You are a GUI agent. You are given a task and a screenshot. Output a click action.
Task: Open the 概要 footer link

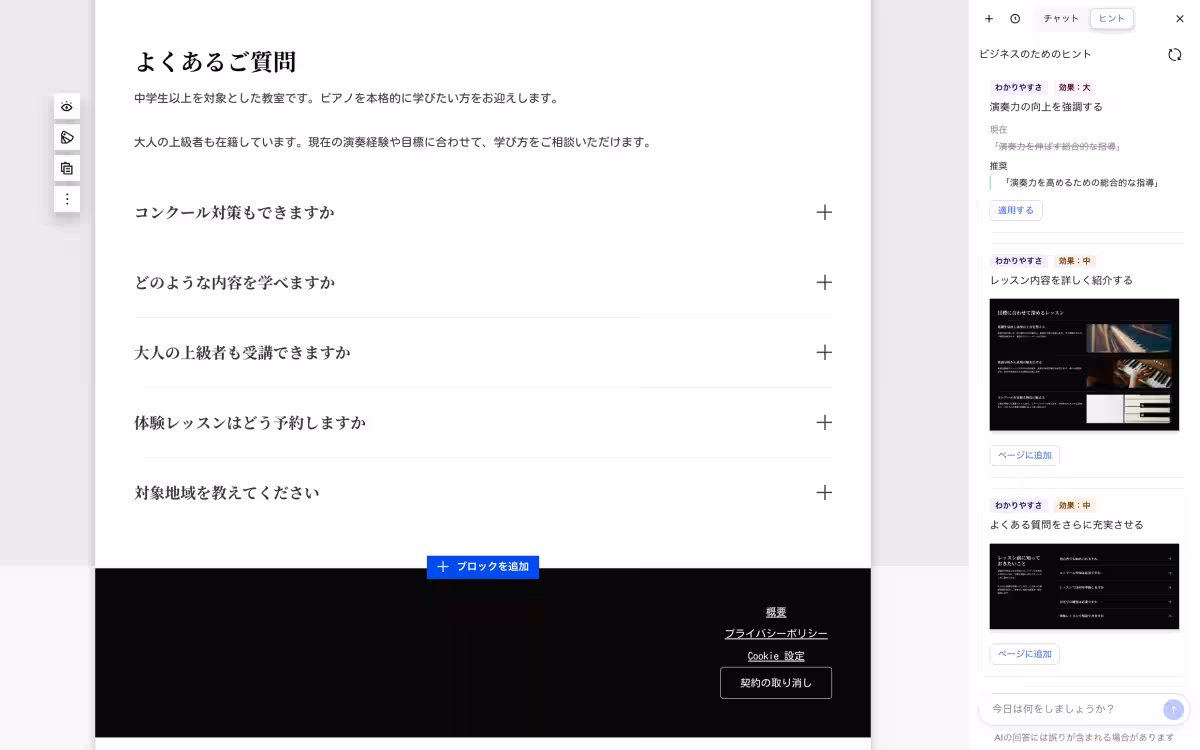click(x=776, y=612)
